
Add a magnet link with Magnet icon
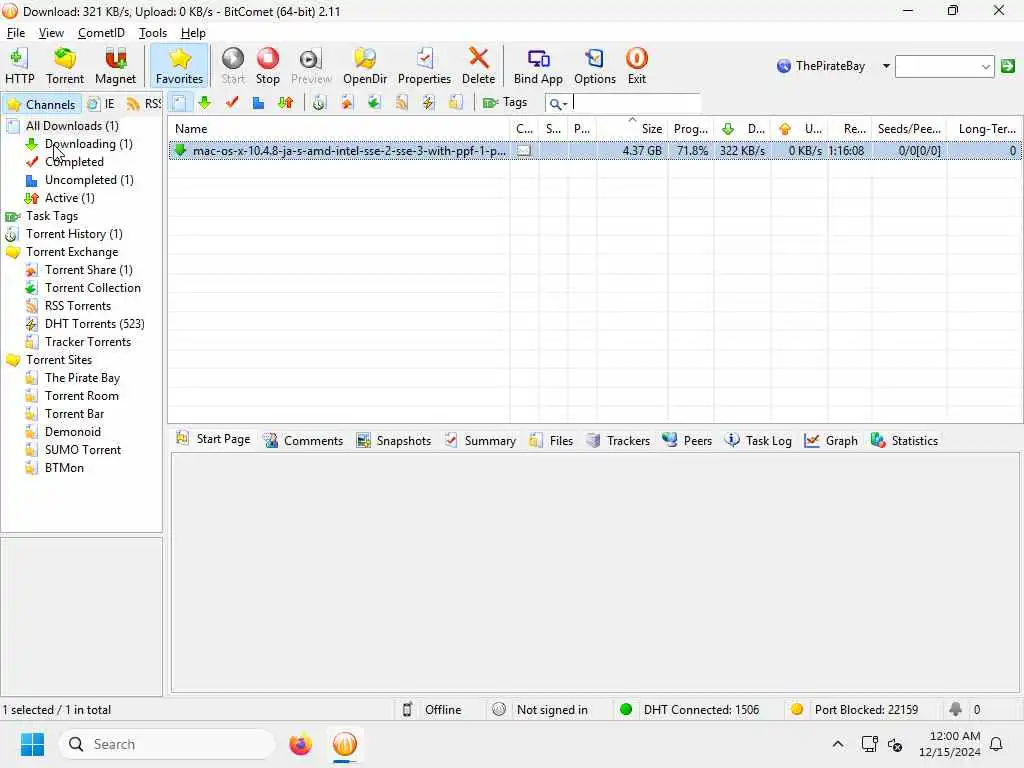point(115,66)
